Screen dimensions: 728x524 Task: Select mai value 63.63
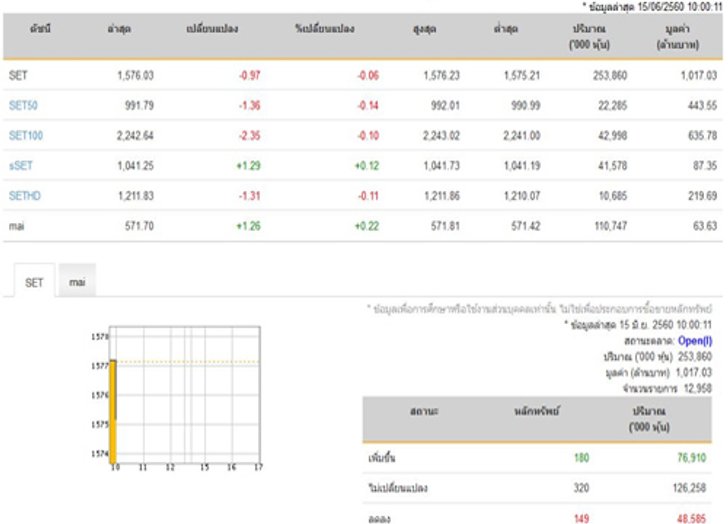[x=705, y=226]
